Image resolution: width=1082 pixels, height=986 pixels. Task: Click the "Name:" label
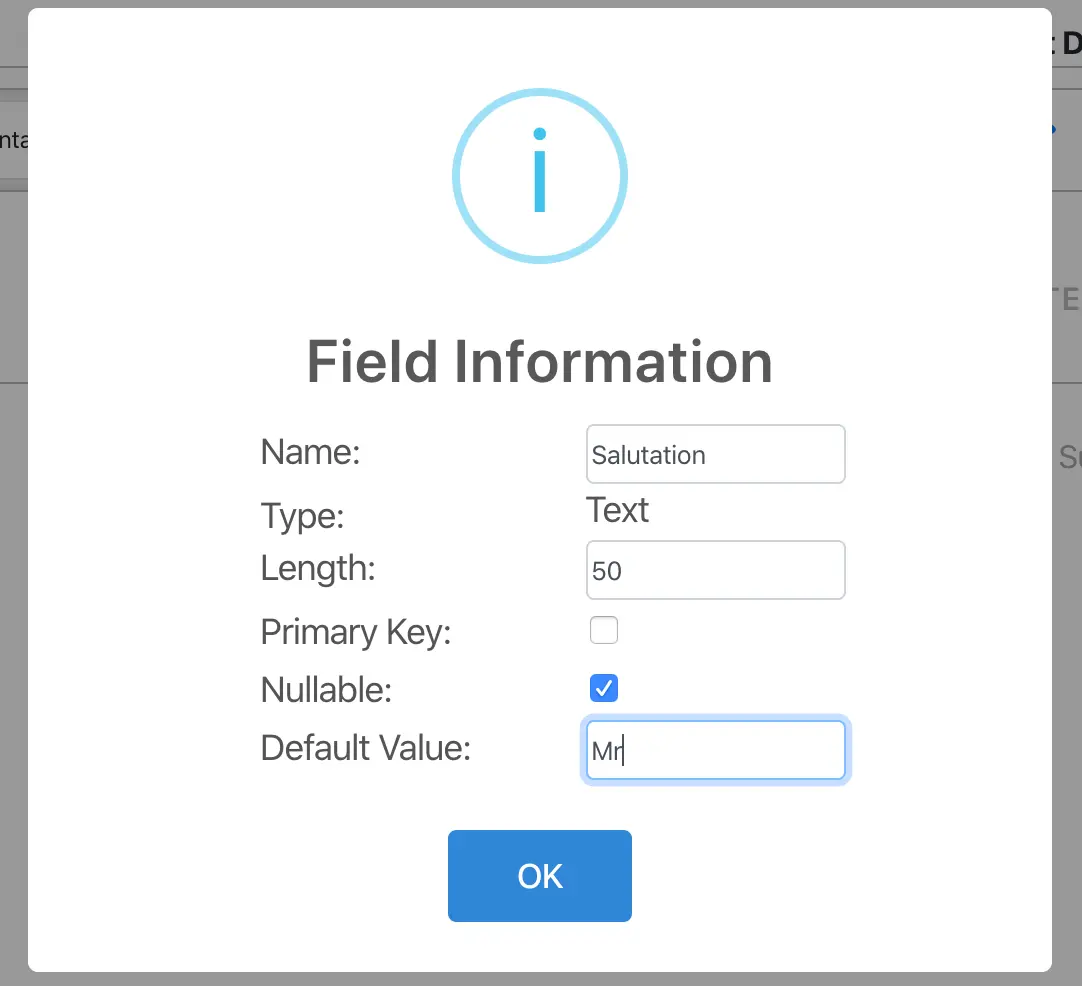(310, 453)
